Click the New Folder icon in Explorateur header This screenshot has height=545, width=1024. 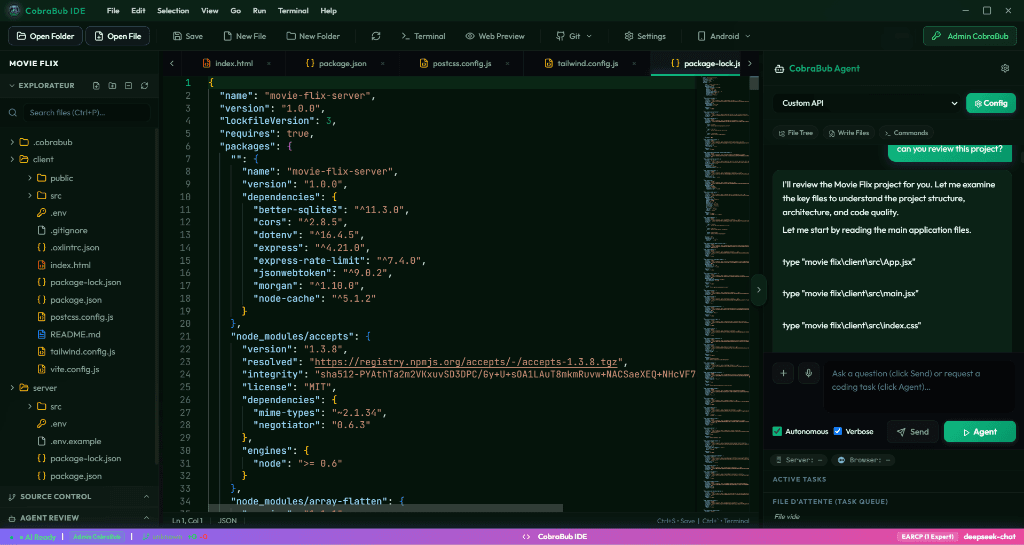tap(112, 86)
